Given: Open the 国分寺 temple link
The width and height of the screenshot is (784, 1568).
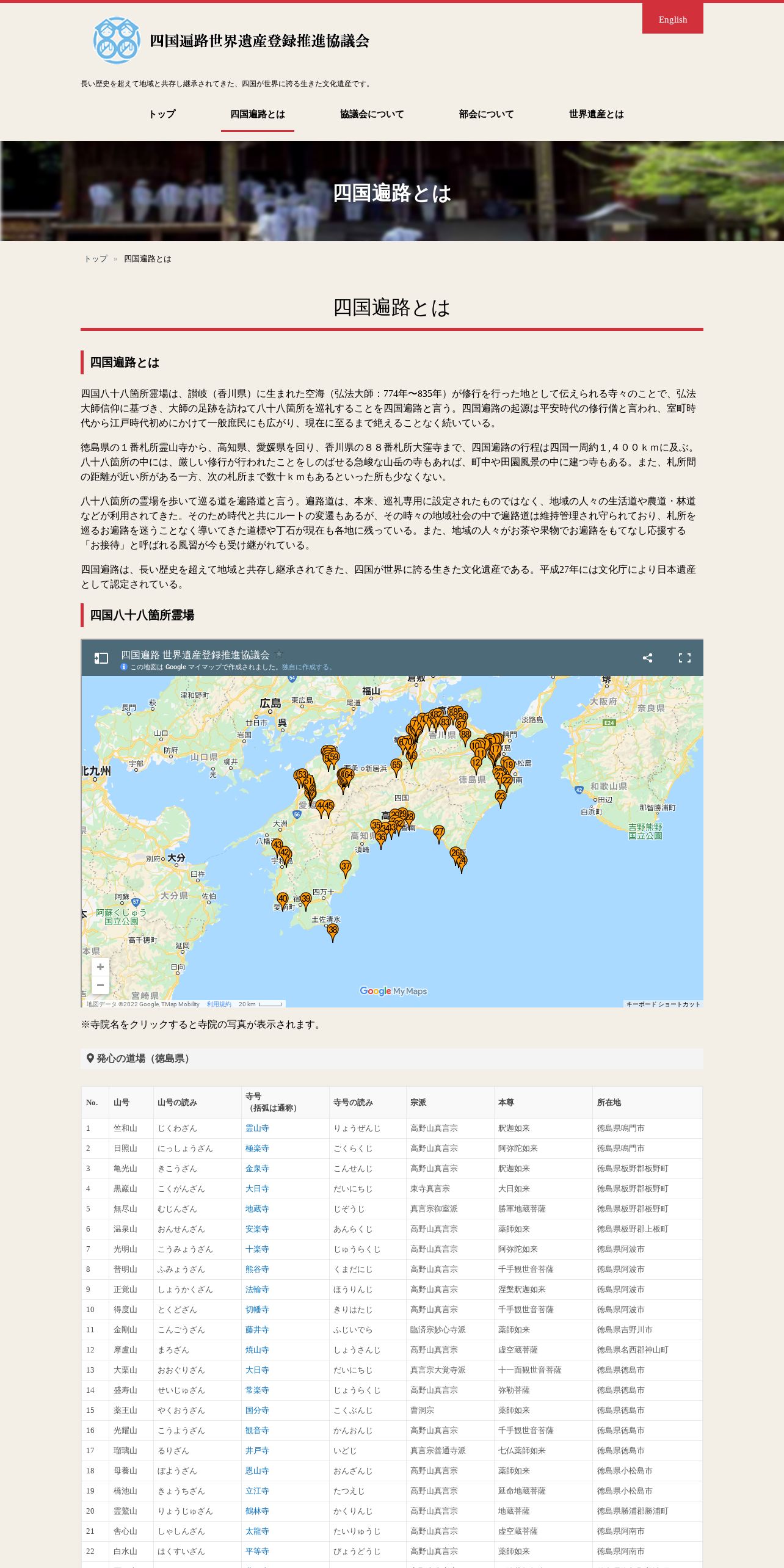Looking at the screenshot, I should 257,1410.
